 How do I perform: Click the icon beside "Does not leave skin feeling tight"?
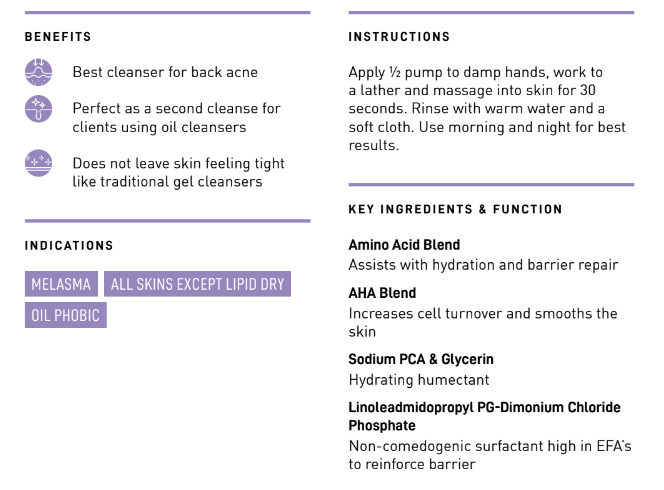pos(38,163)
